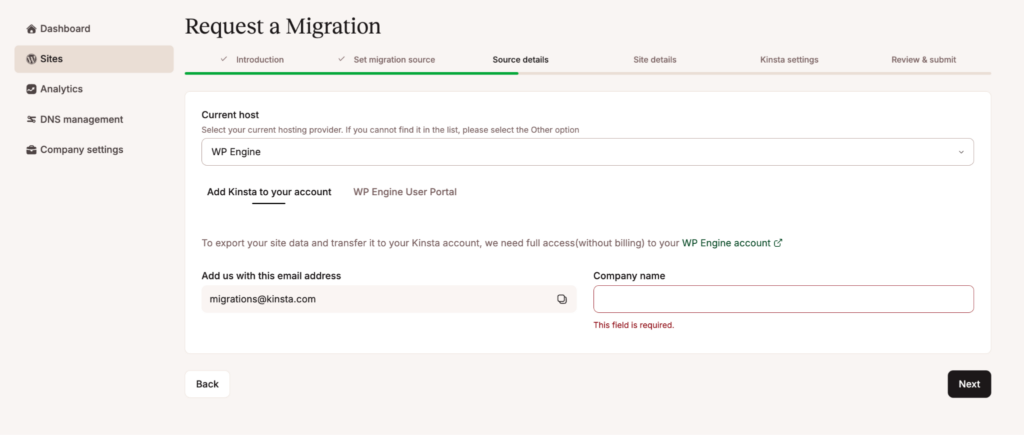Screen dimensions: 1024x435
Task: Open Analytics in the sidebar
Action: click(x=94, y=89)
